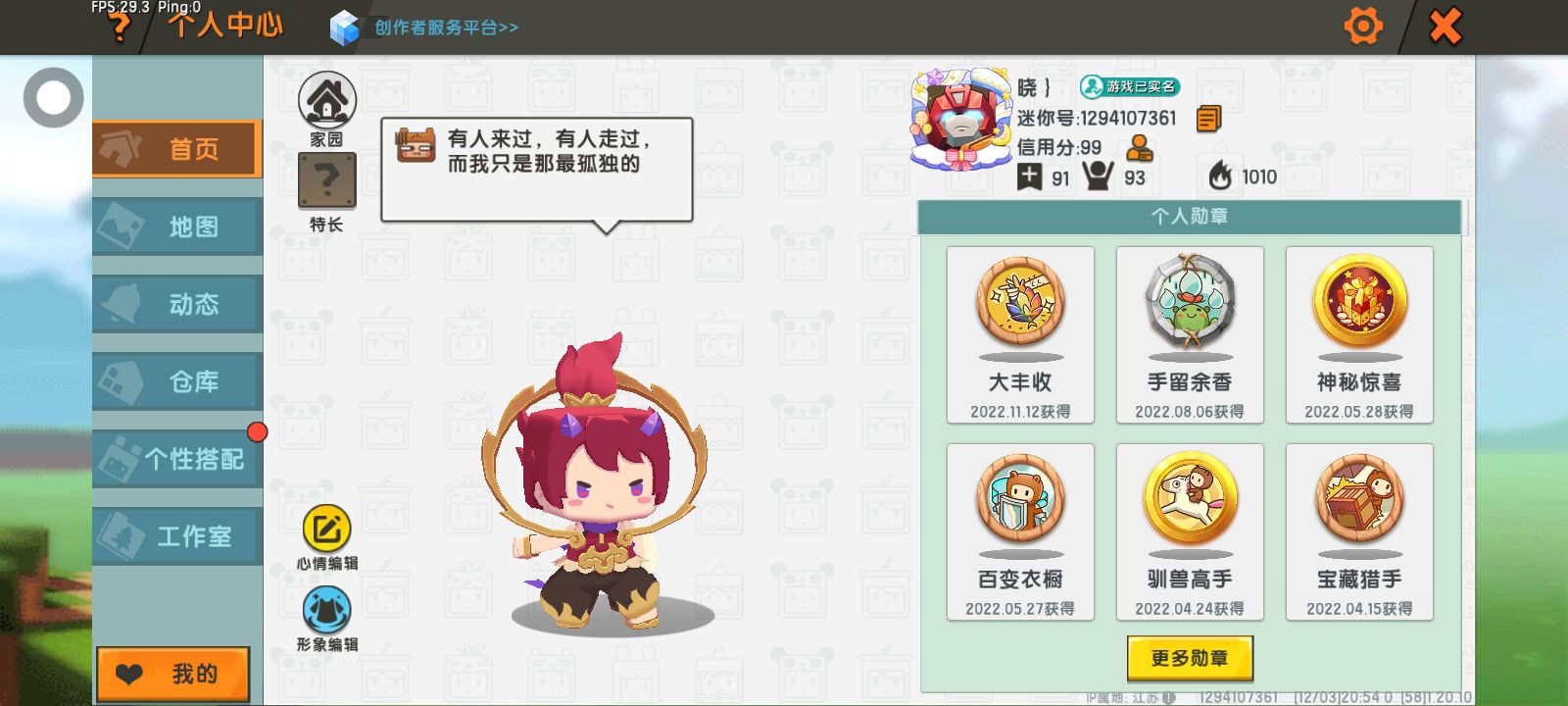Tap the flame popularity icon showing 1010
This screenshot has height=706, width=1568.
point(1220,176)
